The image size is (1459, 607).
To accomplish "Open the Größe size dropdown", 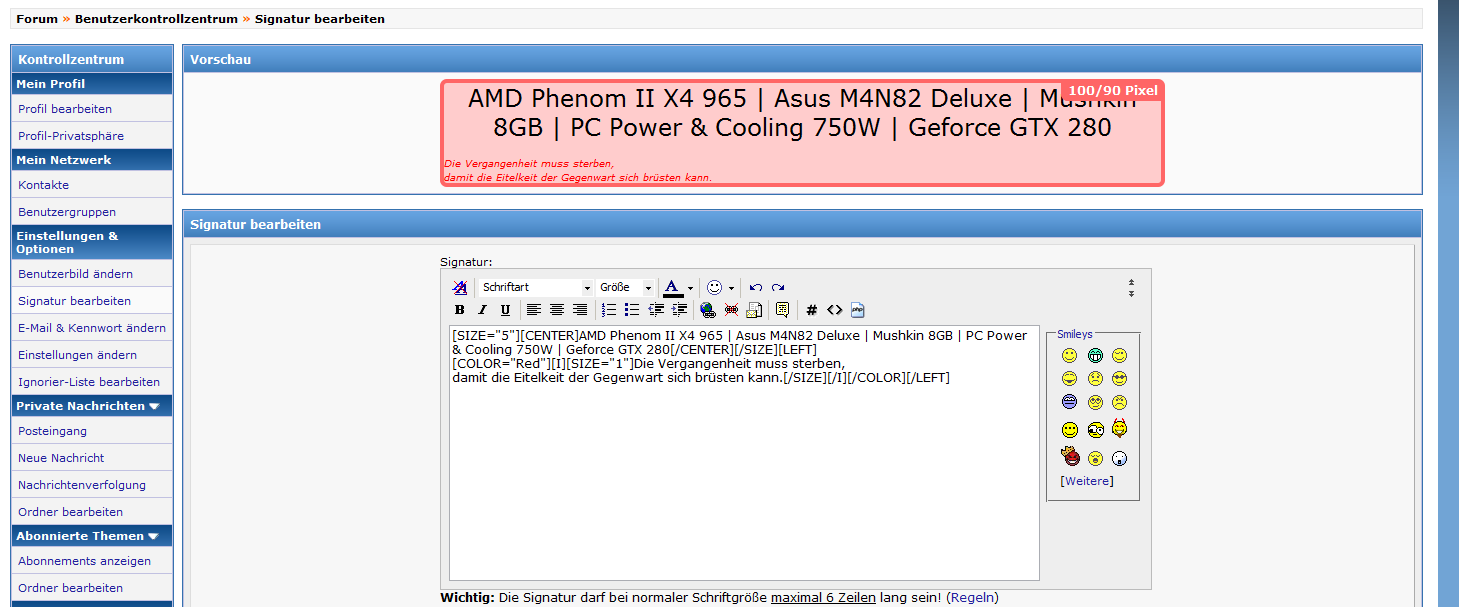I will click(x=625, y=287).
